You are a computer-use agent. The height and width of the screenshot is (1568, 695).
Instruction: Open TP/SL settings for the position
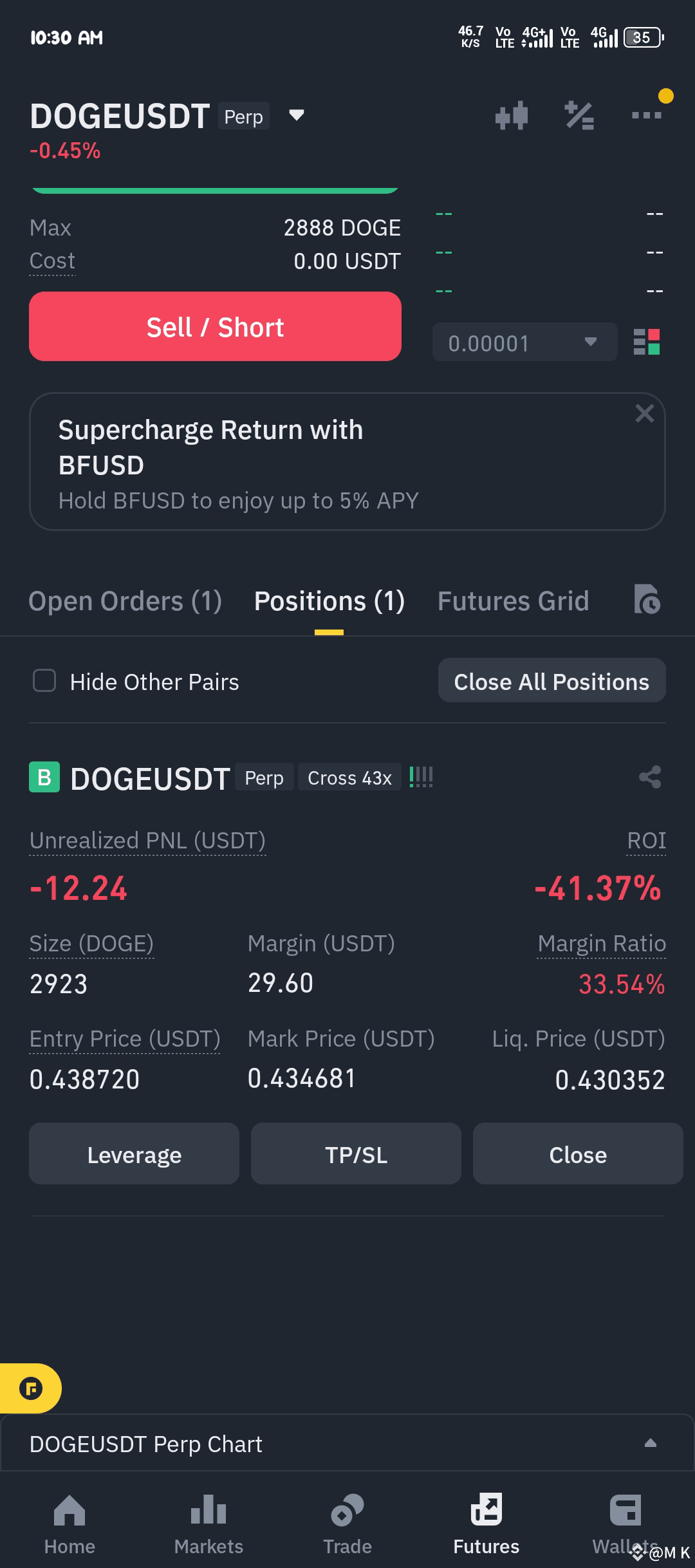(x=356, y=1153)
